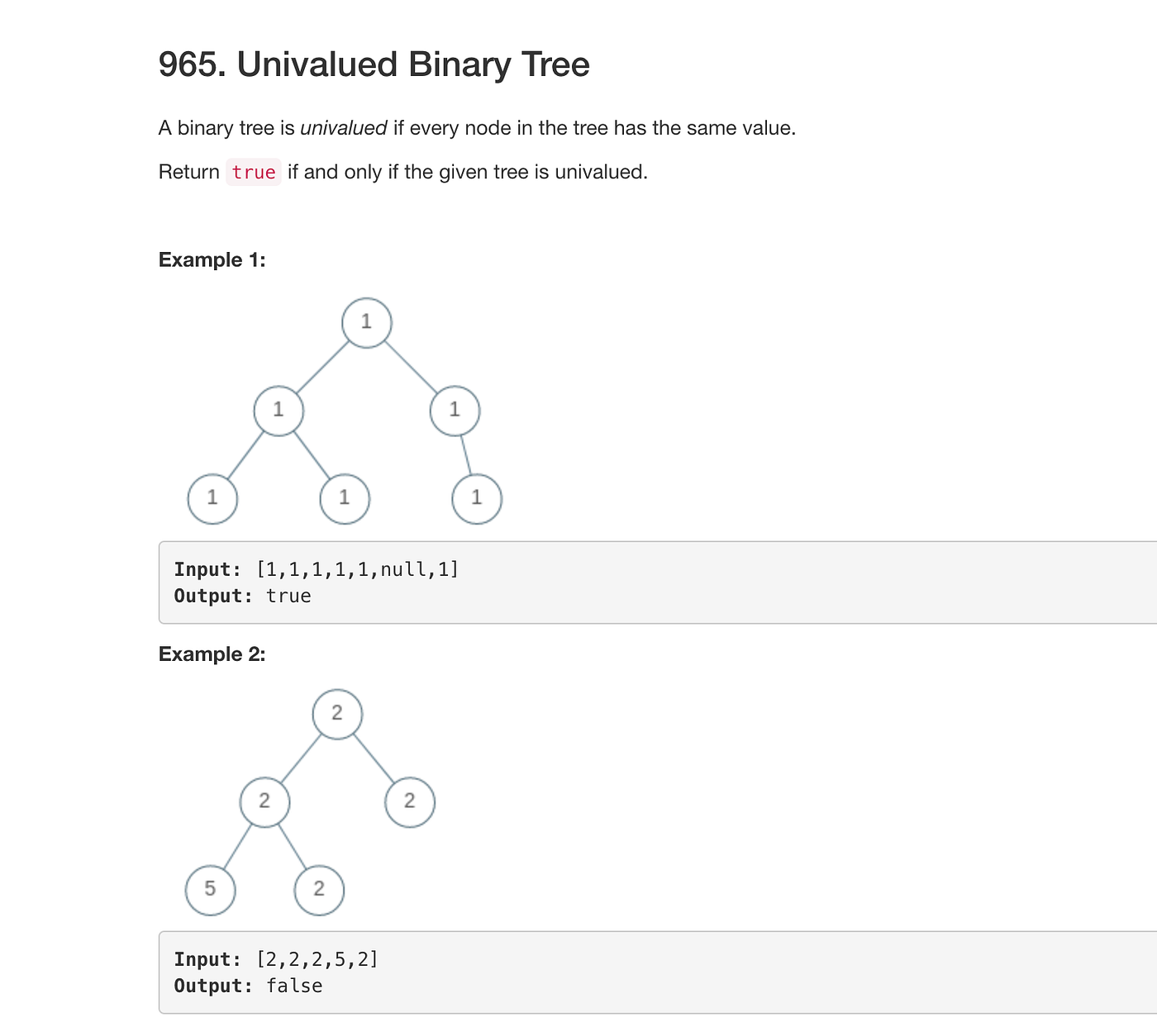Click the input array [2,2,2,5,2]

[317, 959]
